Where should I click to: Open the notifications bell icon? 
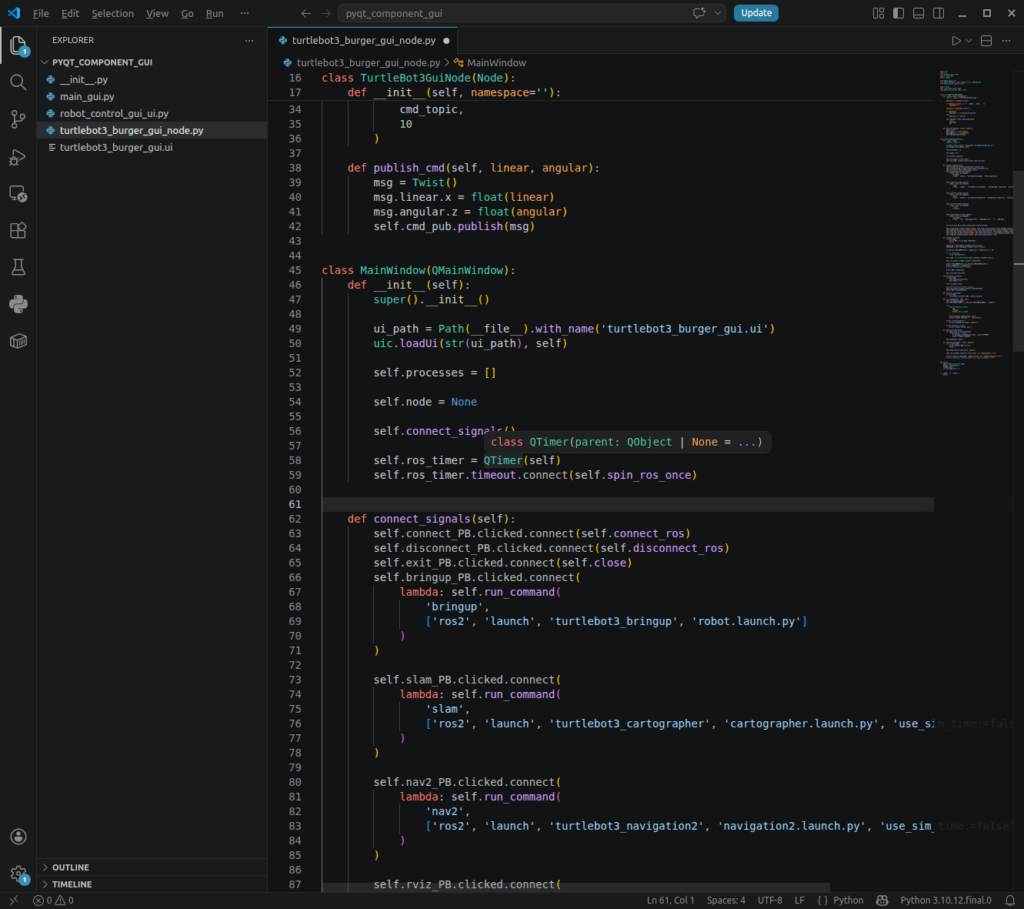point(1010,901)
